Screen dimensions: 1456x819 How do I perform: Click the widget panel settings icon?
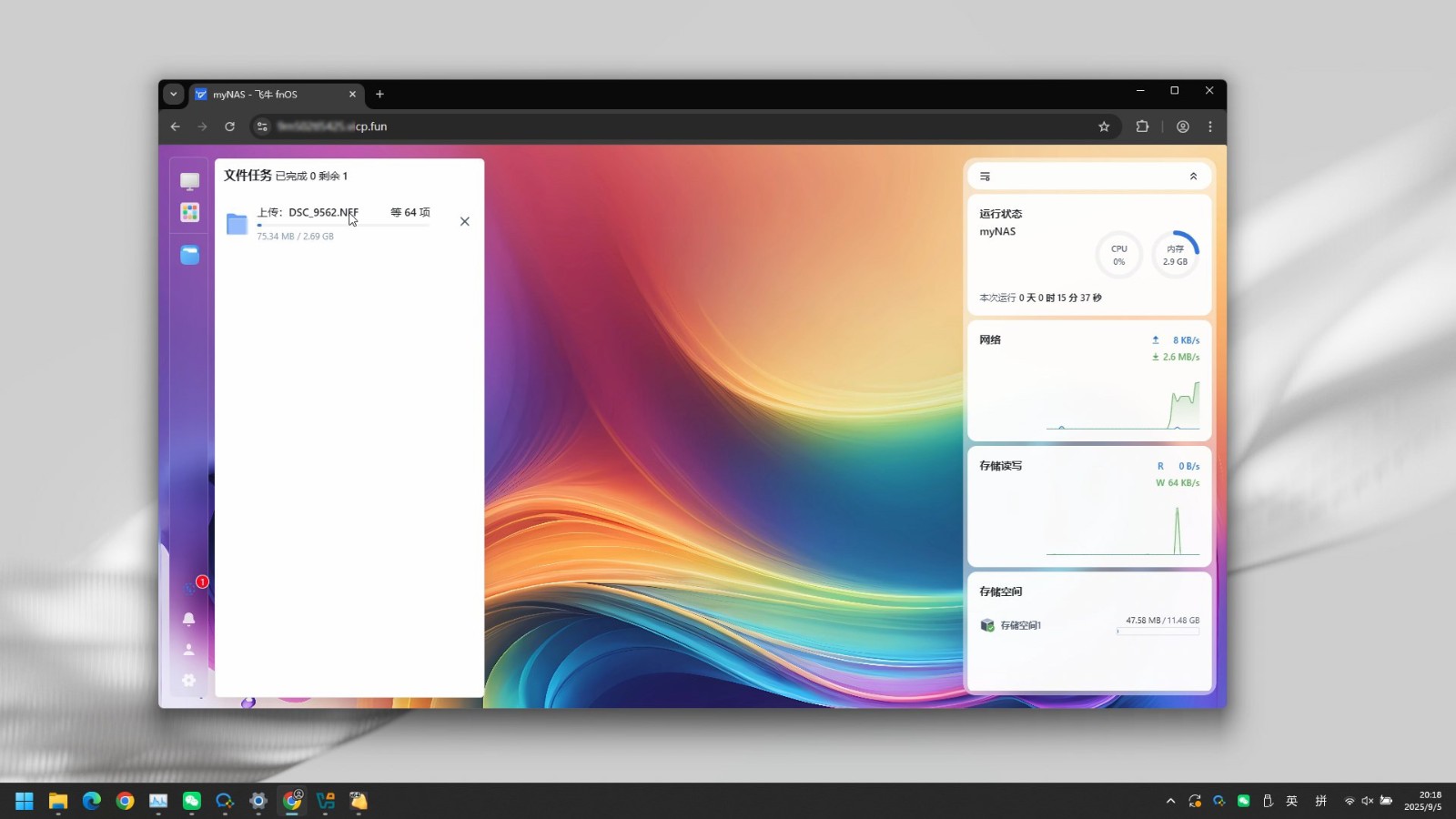(x=985, y=177)
